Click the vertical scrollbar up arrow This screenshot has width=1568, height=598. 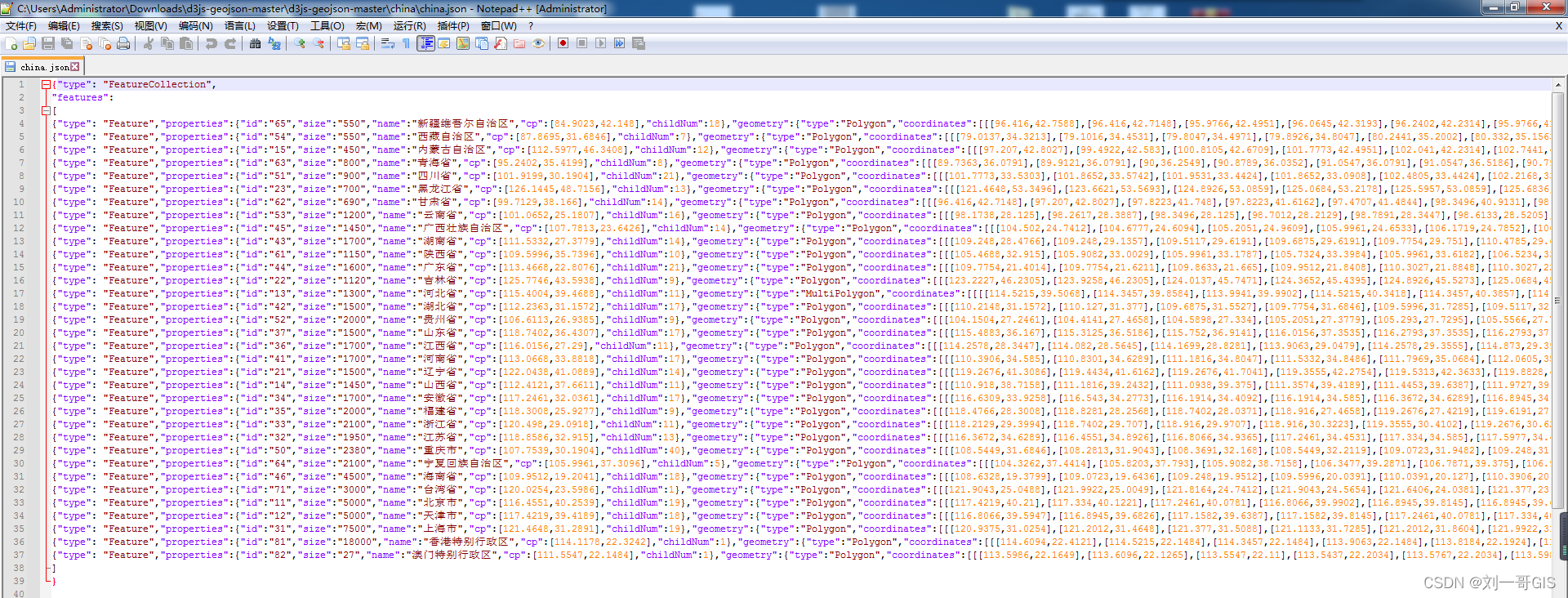click(x=1558, y=84)
